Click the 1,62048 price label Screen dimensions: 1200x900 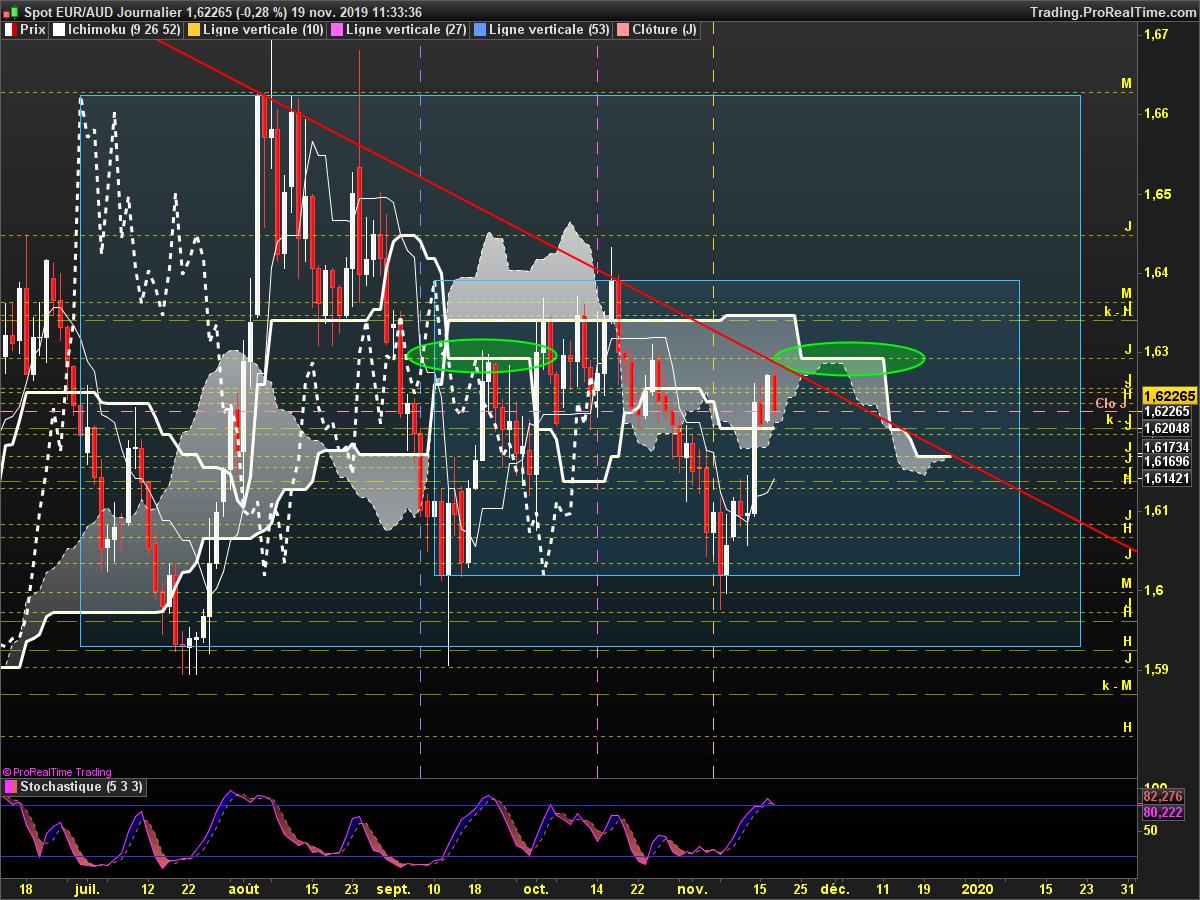[x=1165, y=427]
